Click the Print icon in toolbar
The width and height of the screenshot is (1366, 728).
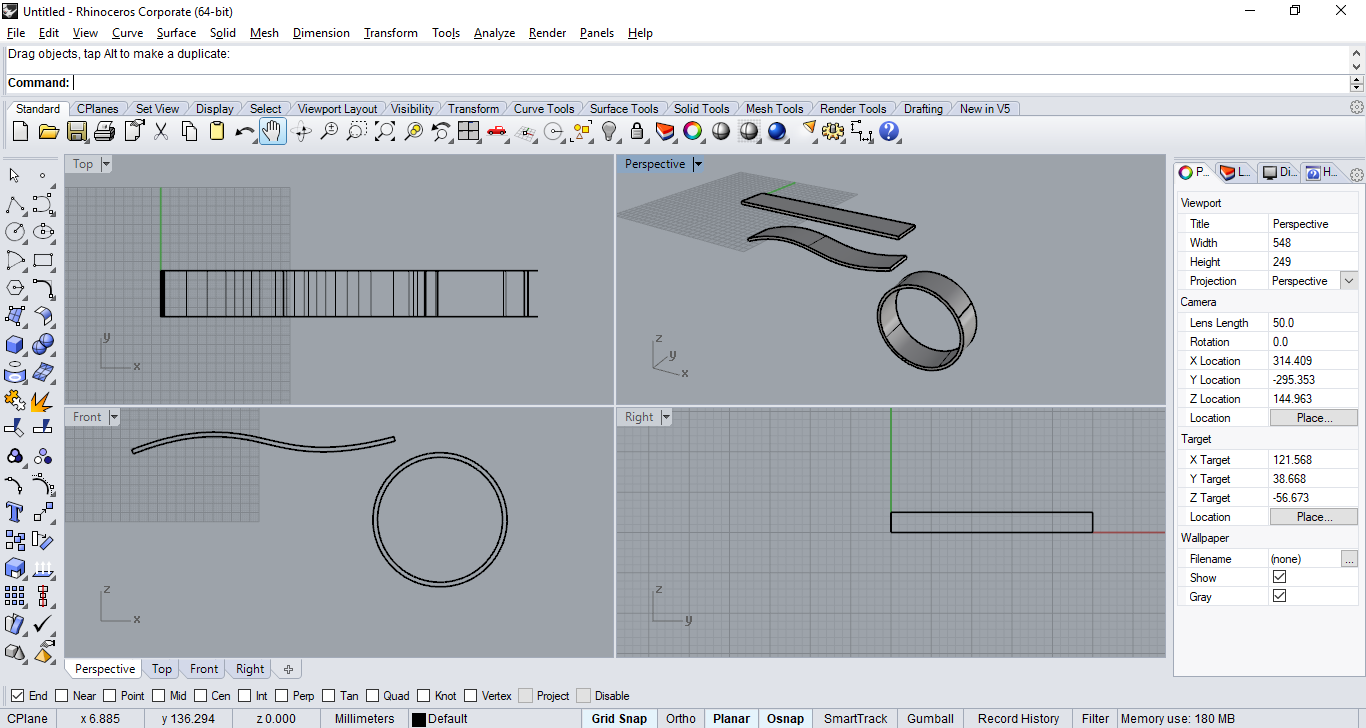tap(105, 131)
